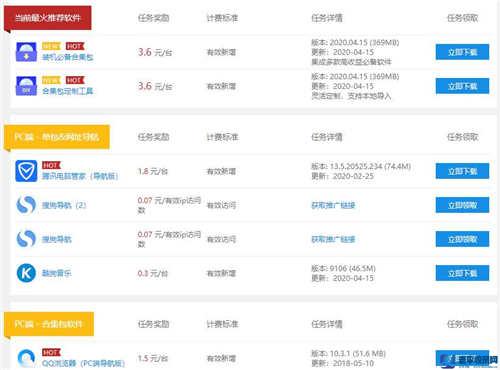Click 任务详情 header in PC端 合集包软件 section
This screenshot has height=370, width=500.
(327, 324)
